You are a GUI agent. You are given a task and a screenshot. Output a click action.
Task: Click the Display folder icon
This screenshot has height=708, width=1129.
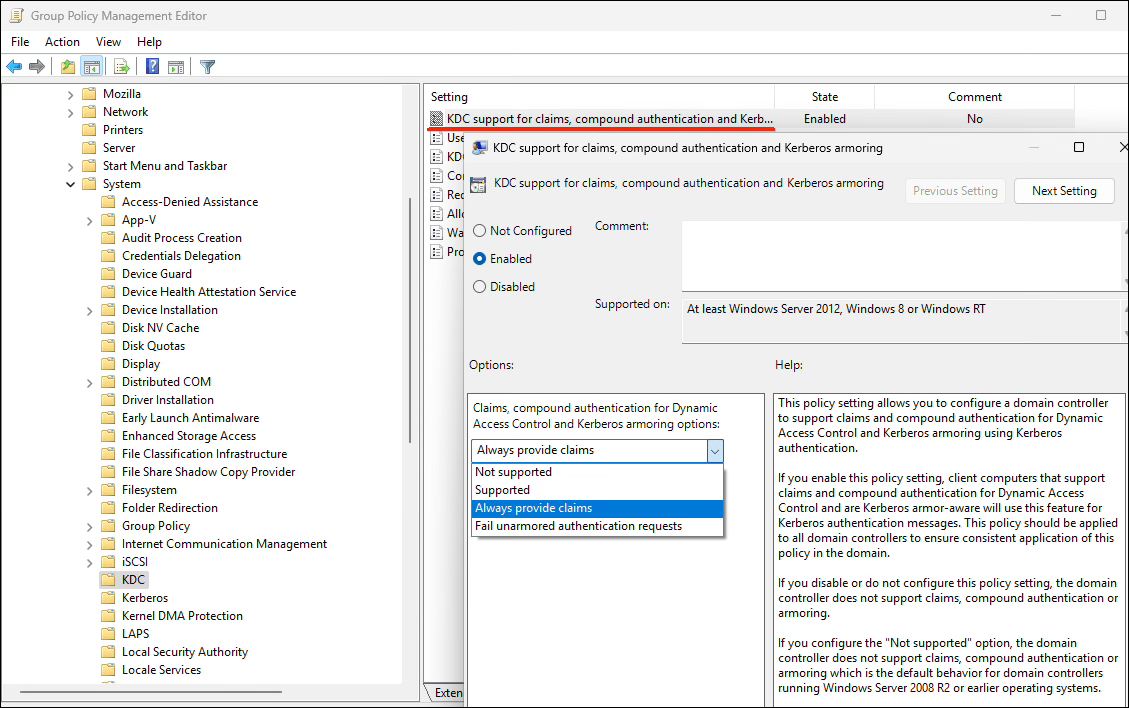(x=108, y=364)
